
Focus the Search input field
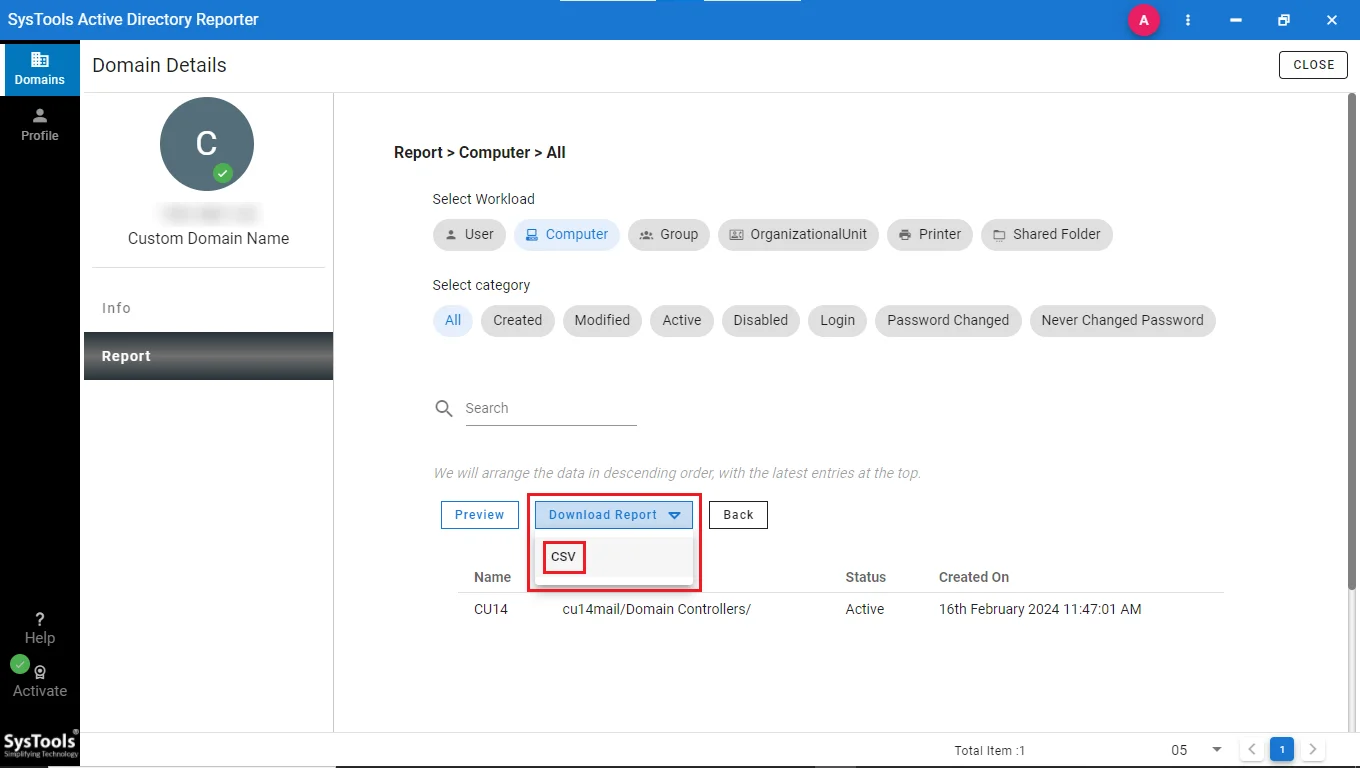551,409
